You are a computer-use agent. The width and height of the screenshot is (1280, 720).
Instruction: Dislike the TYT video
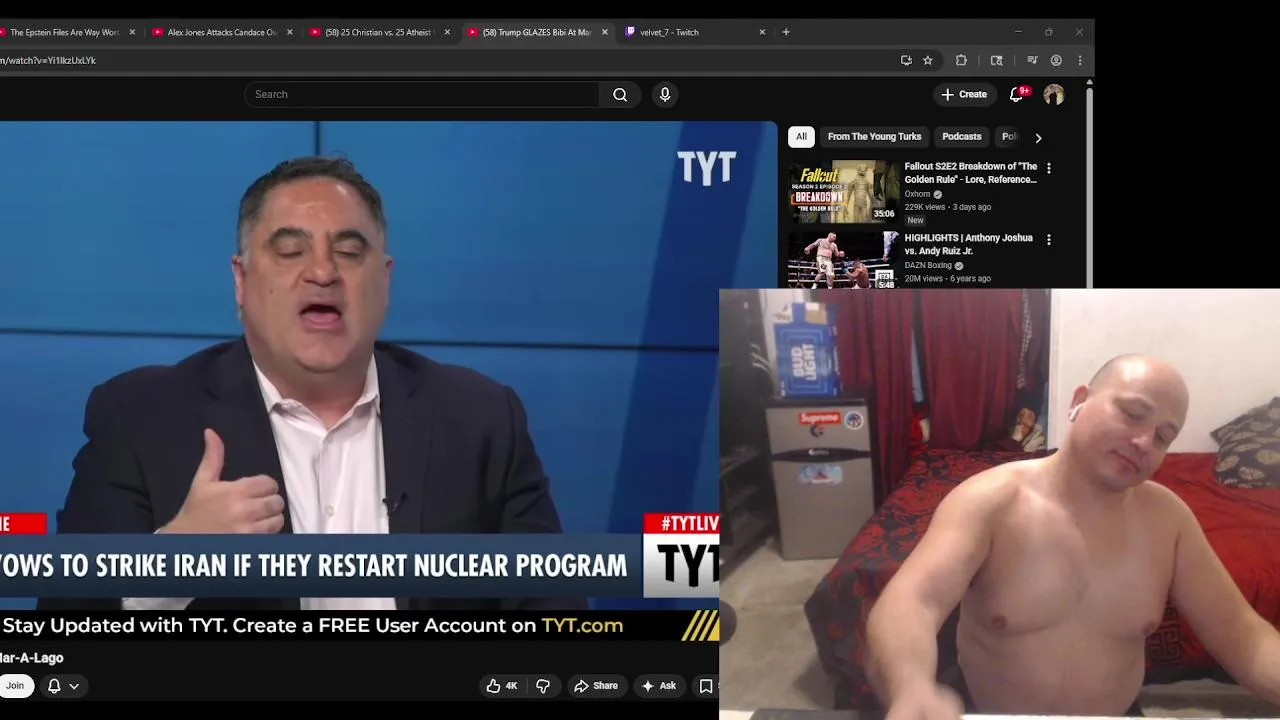(x=543, y=686)
